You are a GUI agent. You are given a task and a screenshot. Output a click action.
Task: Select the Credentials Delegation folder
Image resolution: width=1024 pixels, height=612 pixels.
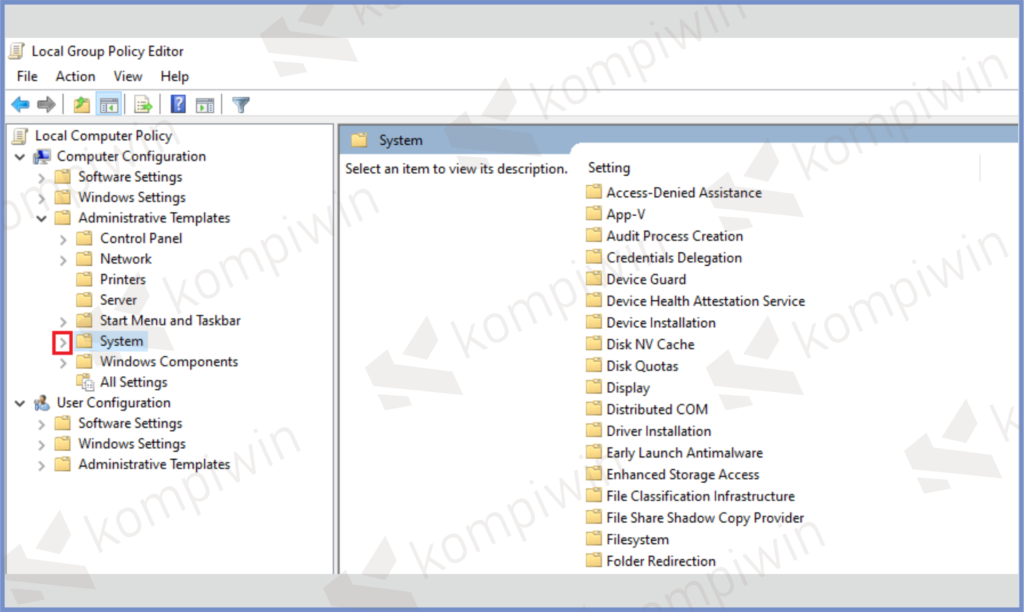point(673,257)
